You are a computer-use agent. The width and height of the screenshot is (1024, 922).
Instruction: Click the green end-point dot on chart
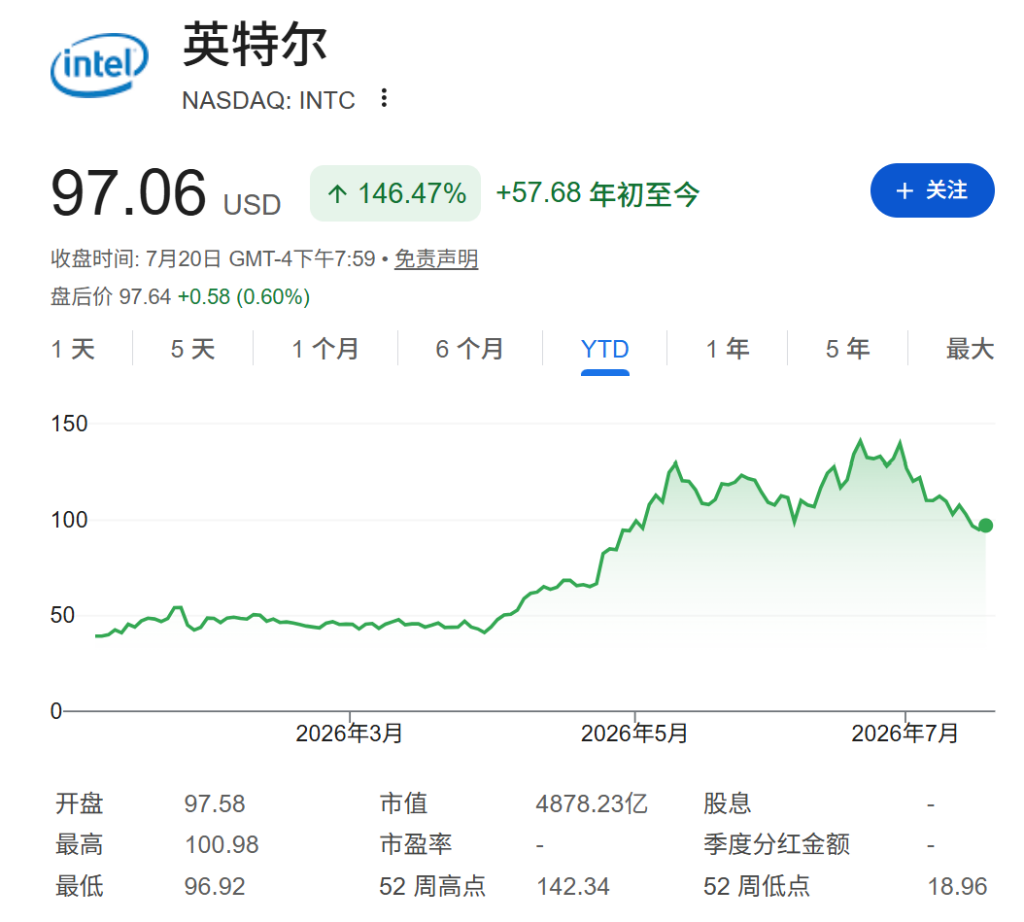(985, 525)
